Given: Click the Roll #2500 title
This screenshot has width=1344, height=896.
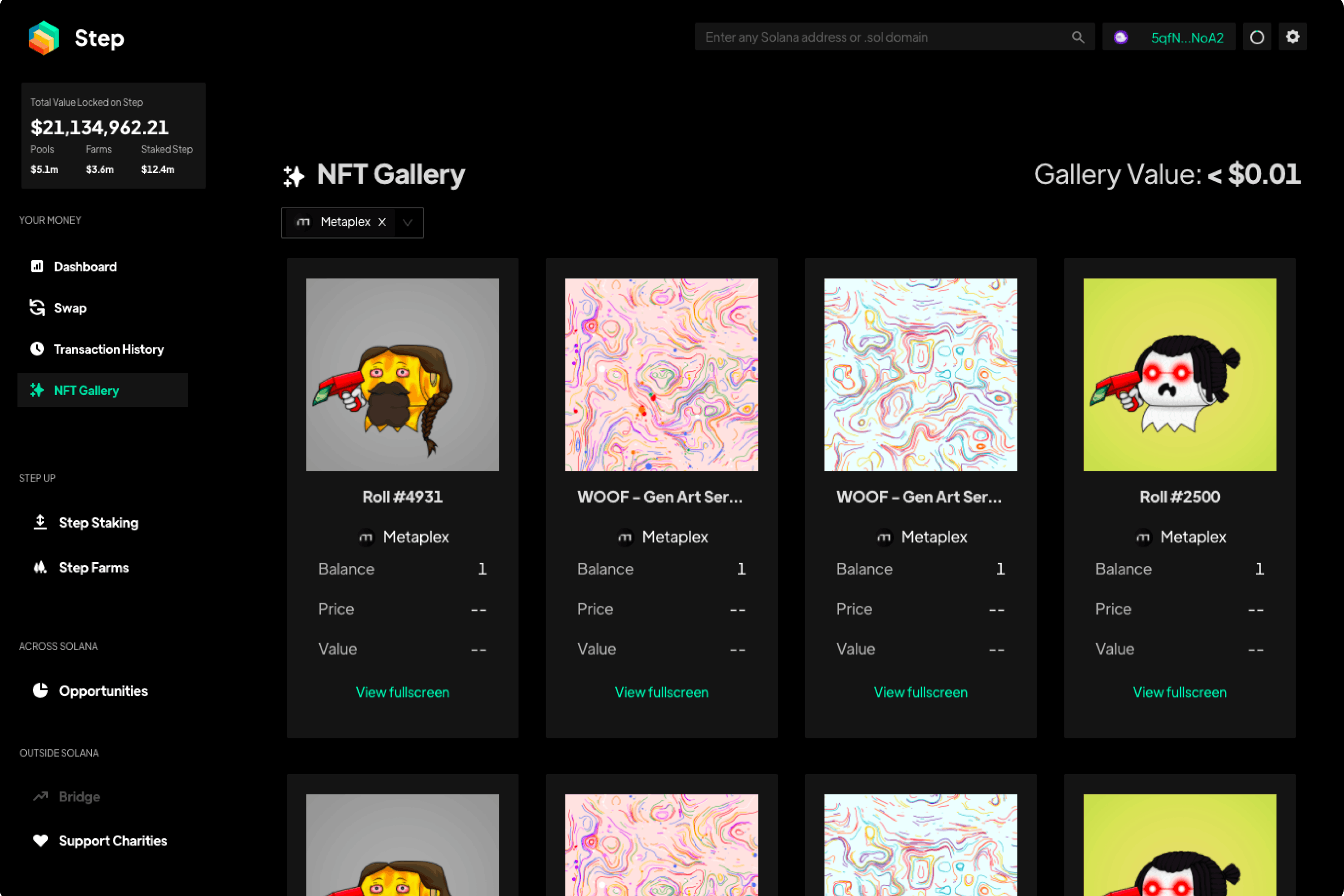Looking at the screenshot, I should click(x=1180, y=496).
